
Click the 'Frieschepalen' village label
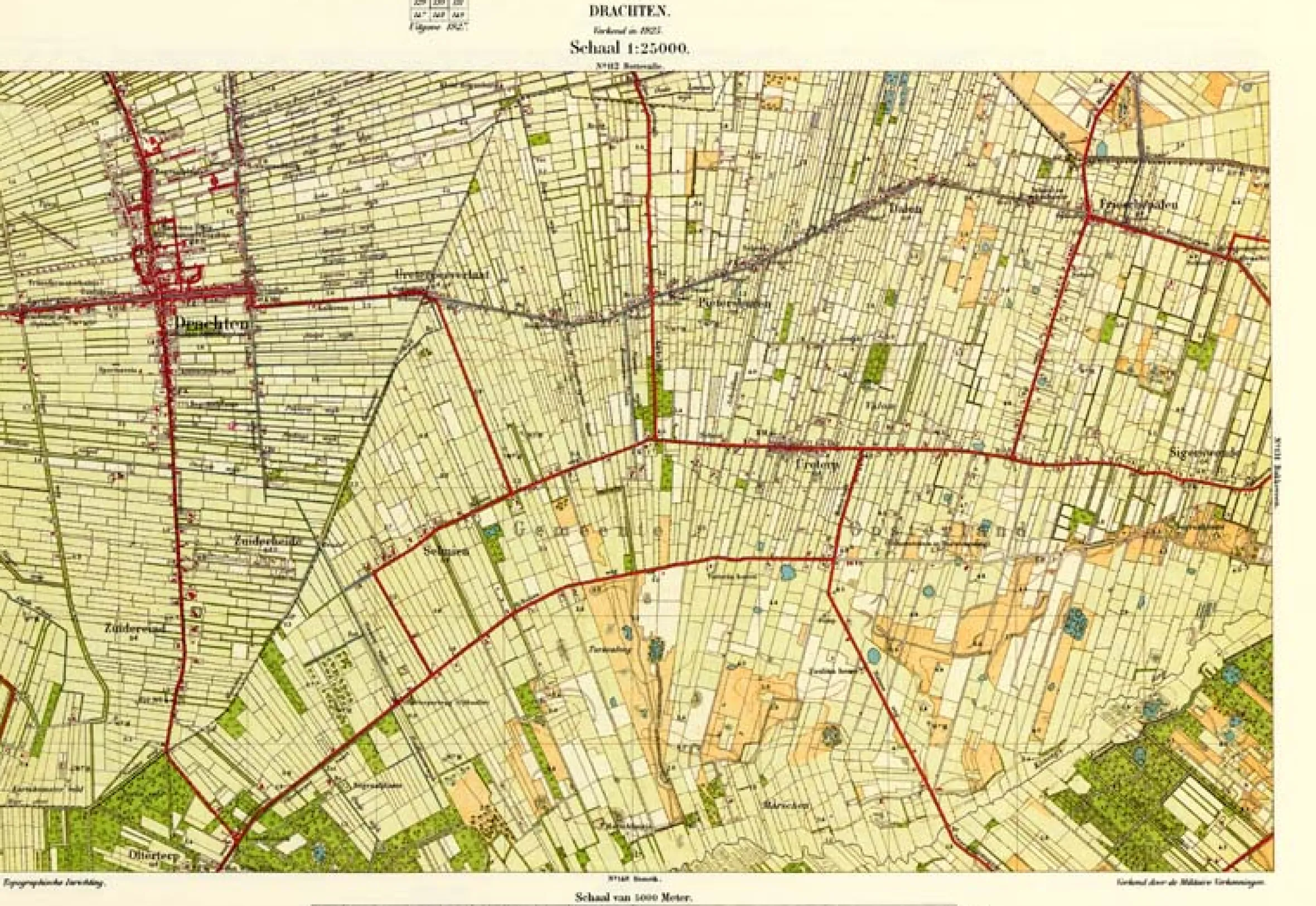[1138, 205]
